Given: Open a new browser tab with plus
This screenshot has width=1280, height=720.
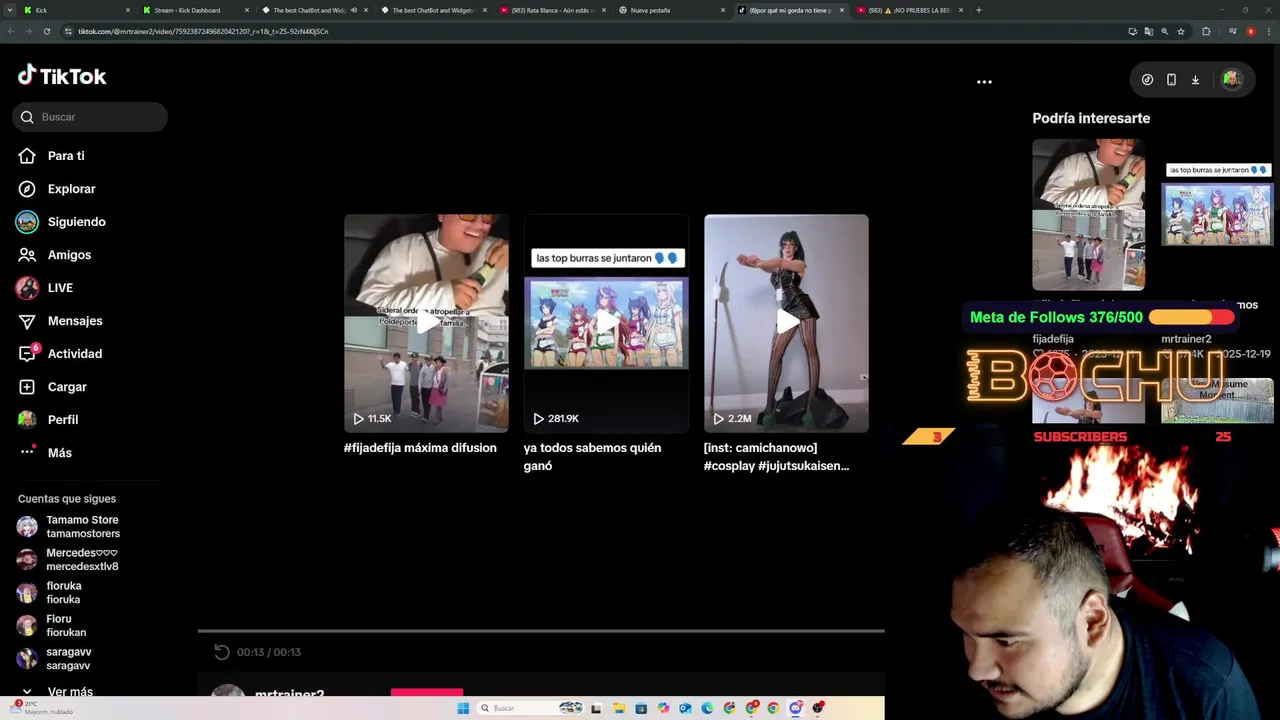Looking at the screenshot, I should [x=978, y=10].
